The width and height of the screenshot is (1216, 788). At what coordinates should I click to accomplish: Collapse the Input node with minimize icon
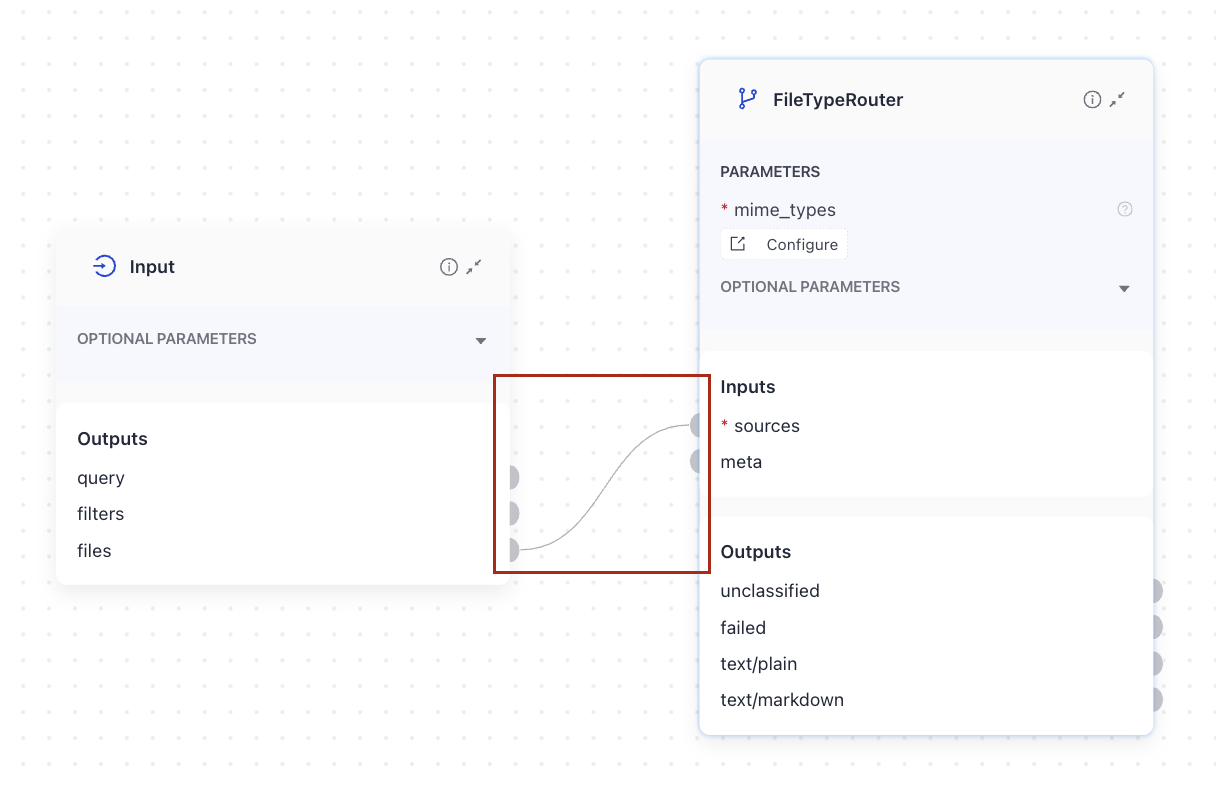tap(474, 267)
